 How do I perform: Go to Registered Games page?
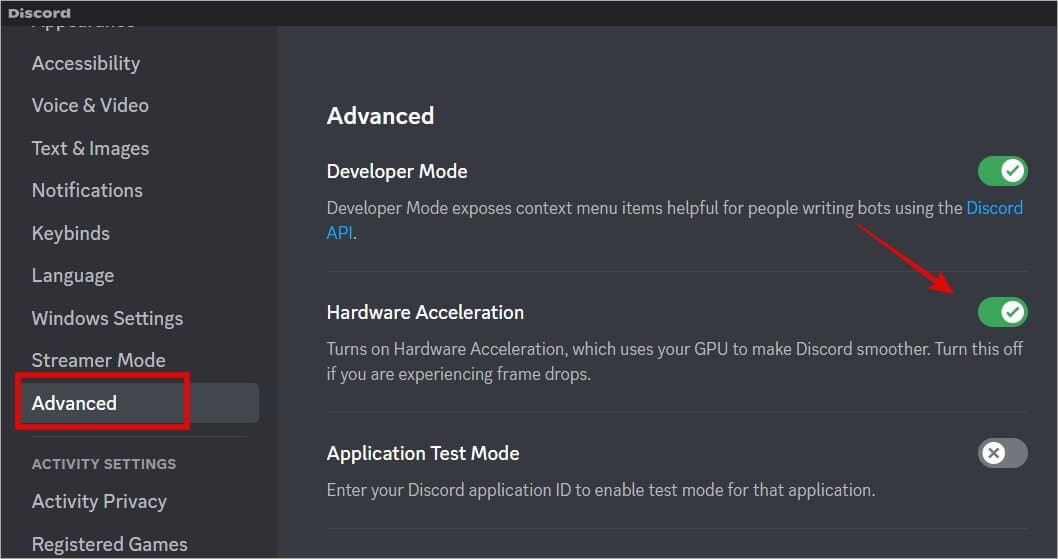(110, 544)
